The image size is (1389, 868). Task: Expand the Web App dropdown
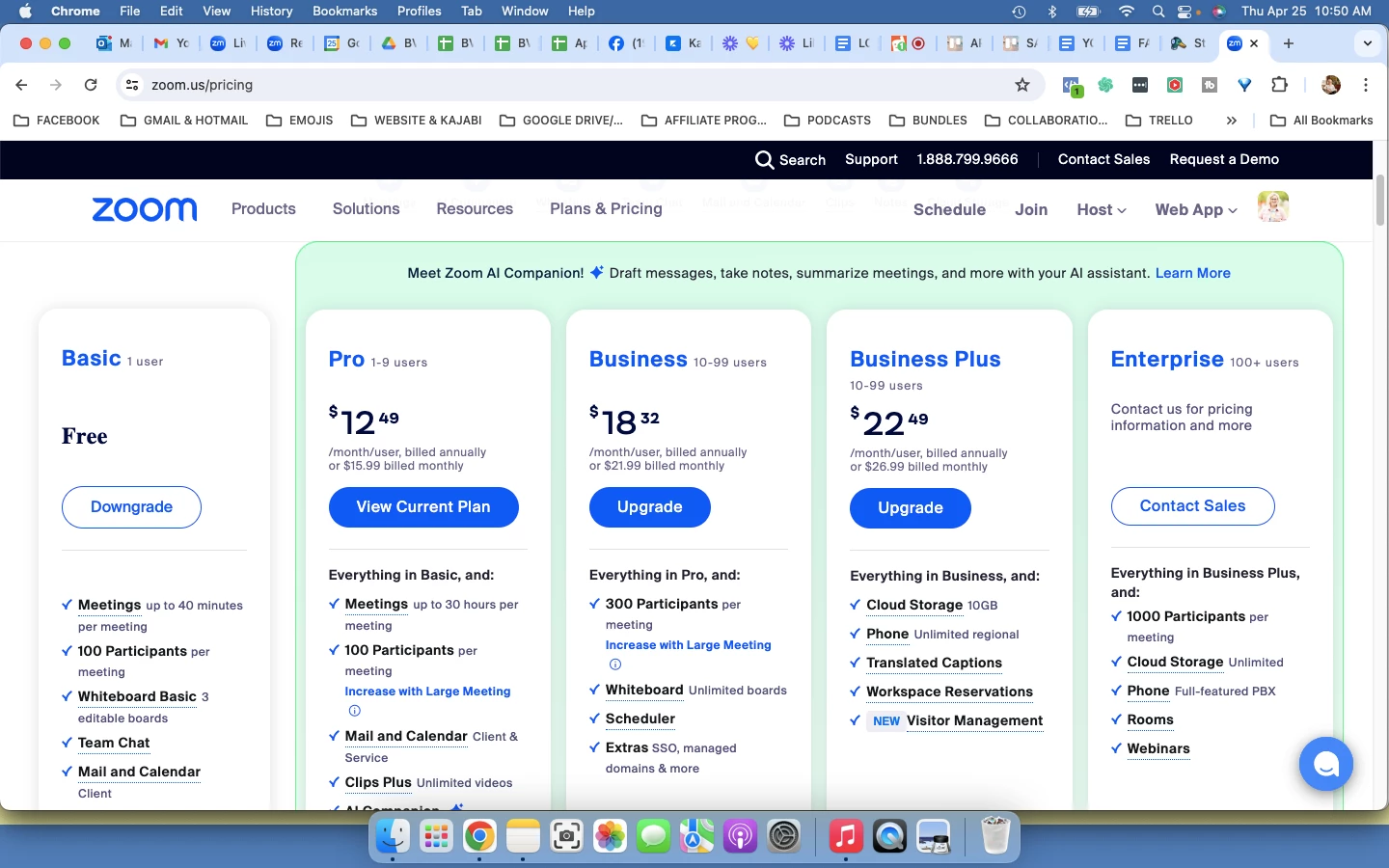click(x=1196, y=210)
